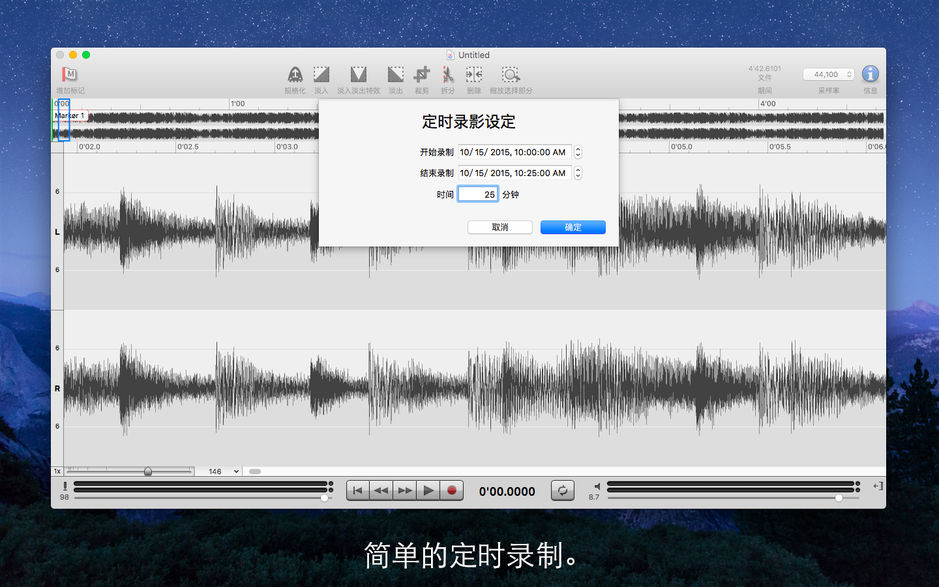Jump to the track start with the skip-back control

coord(357,490)
